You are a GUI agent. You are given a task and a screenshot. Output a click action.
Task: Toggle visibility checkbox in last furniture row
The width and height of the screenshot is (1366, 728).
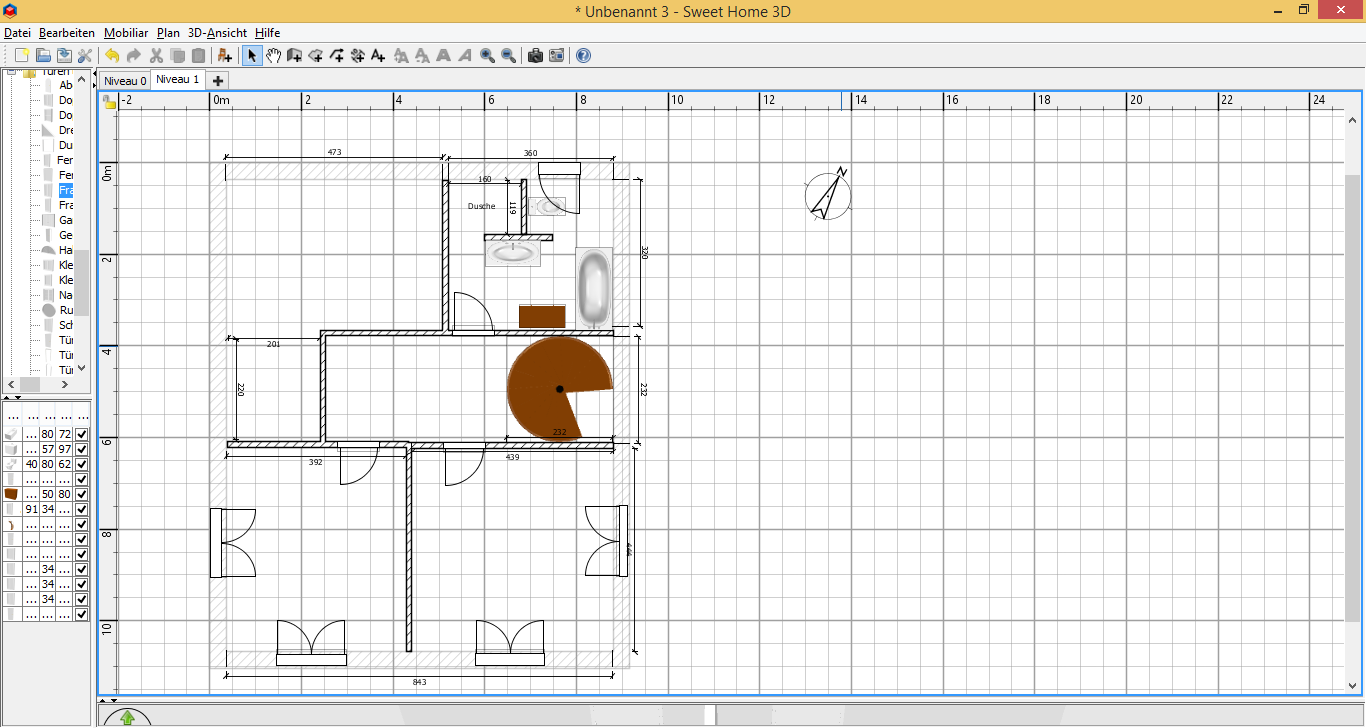point(82,614)
